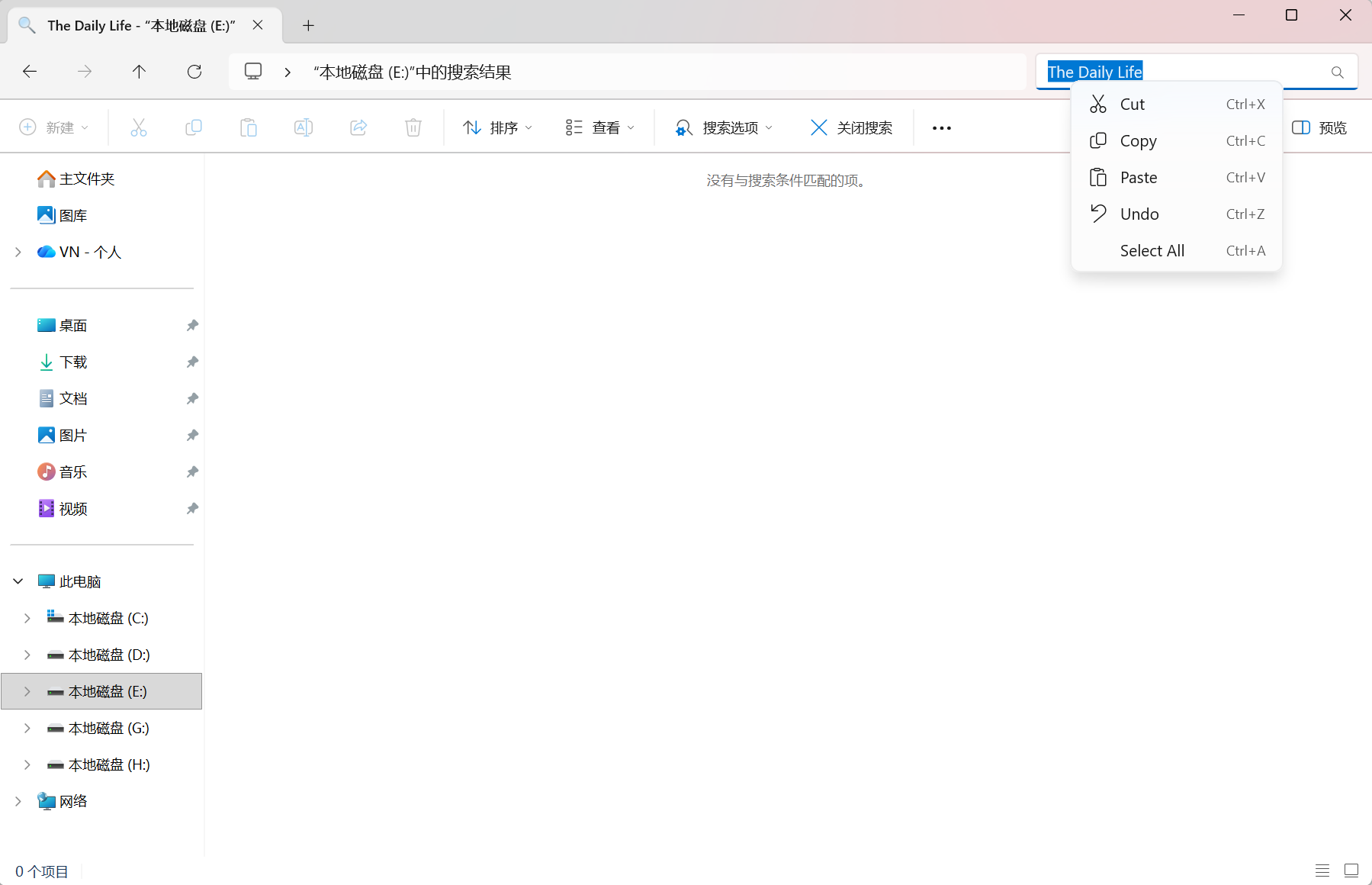This screenshot has height=885, width=1372.
Task: Open 桌面 desktop quick access folder
Action: [x=63, y=325]
